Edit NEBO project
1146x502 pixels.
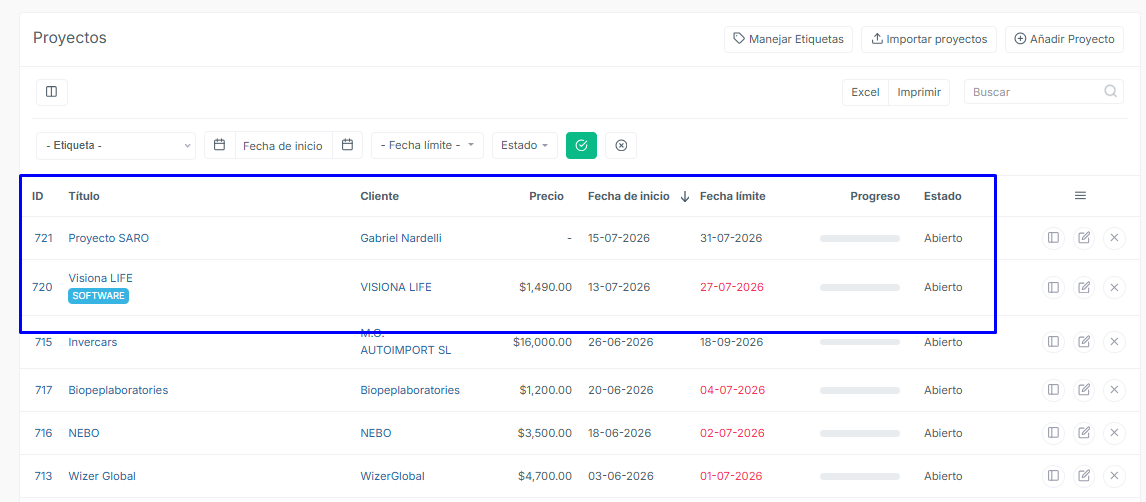click(x=1084, y=433)
